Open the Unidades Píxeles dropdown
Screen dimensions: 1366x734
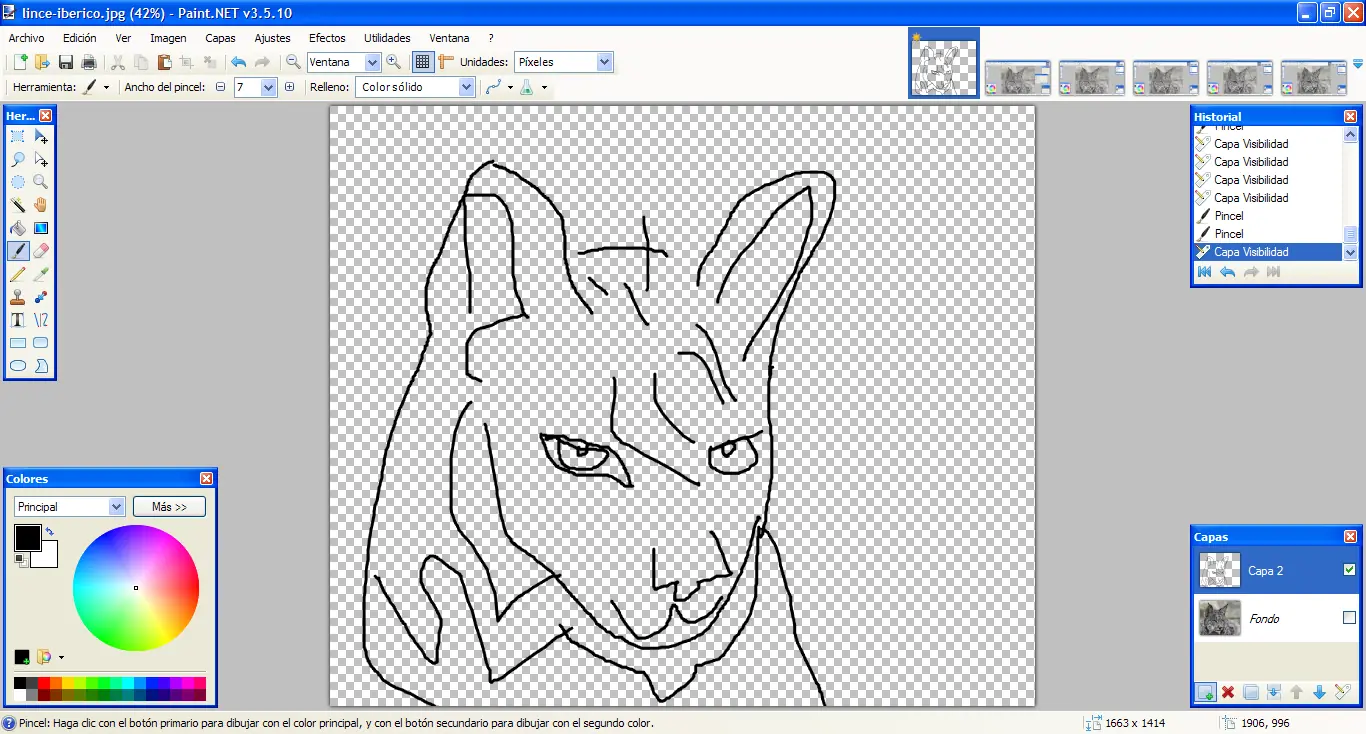coord(604,62)
